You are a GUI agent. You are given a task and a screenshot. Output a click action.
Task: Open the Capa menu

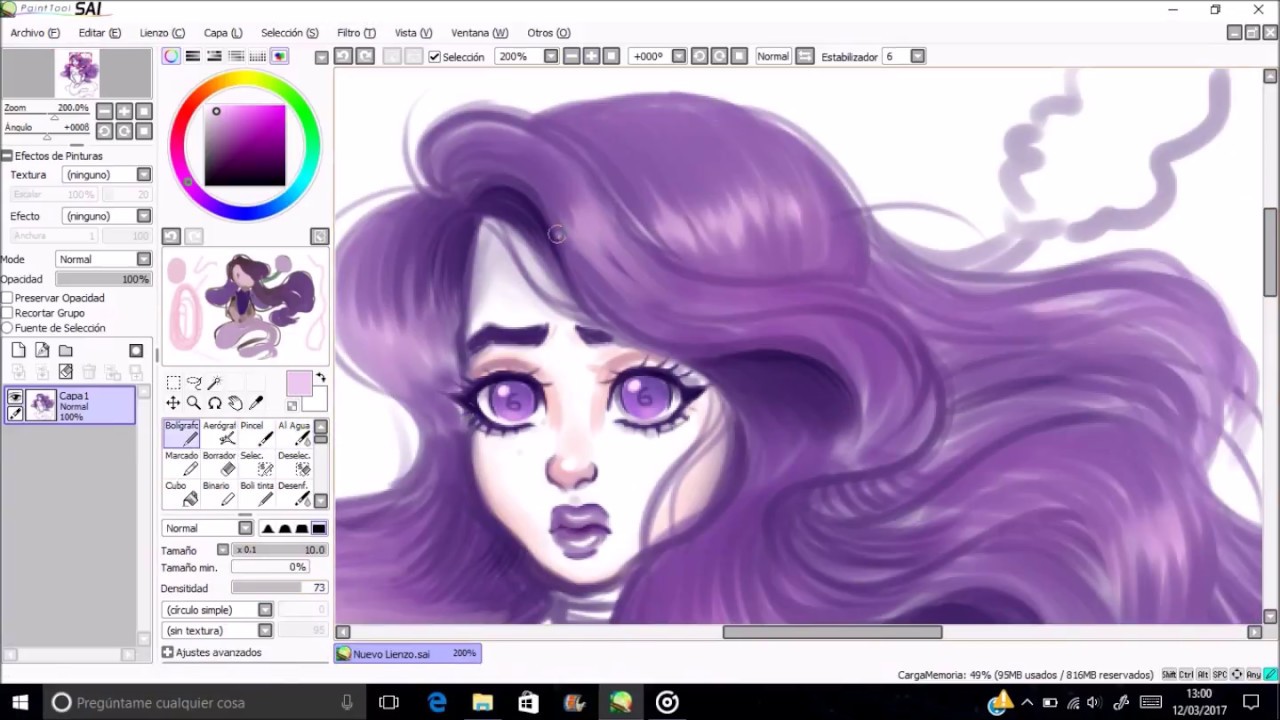click(x=222, y=33)
